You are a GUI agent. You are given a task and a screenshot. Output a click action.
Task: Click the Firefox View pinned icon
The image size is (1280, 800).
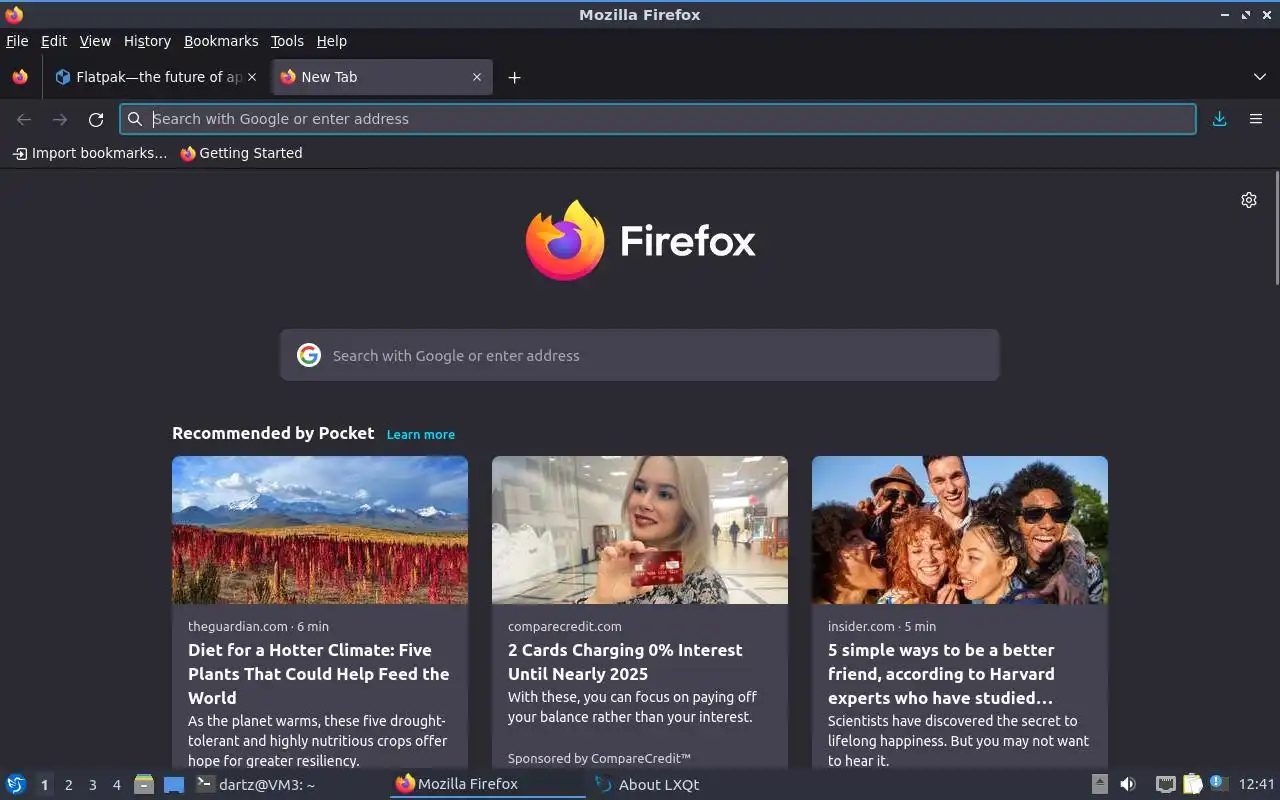[x=20, y=77]
